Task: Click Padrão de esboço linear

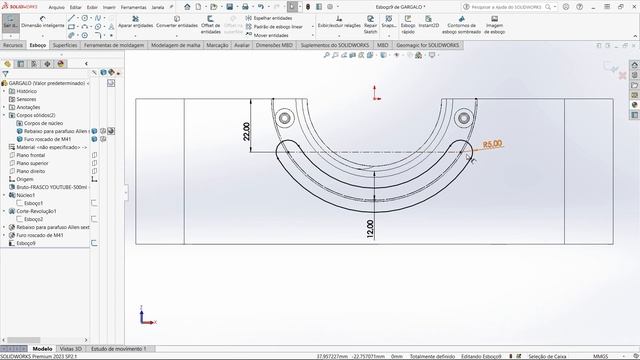Action: [x=274, y=27]
